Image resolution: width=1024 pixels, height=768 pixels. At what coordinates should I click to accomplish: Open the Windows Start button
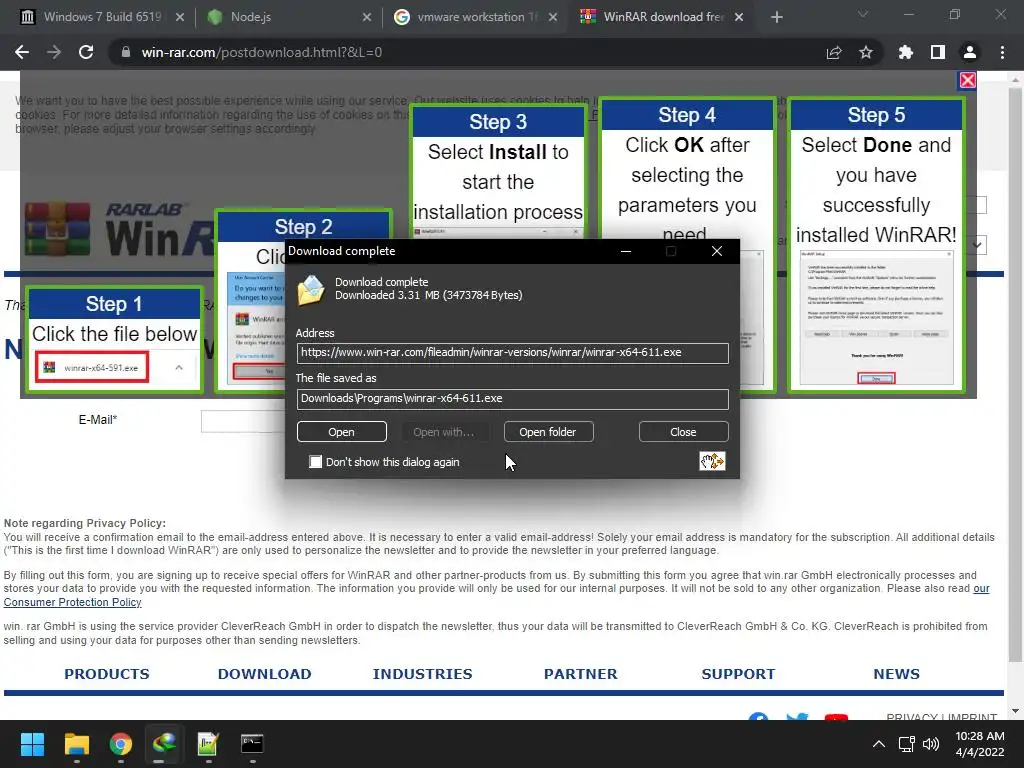point(32,744)
